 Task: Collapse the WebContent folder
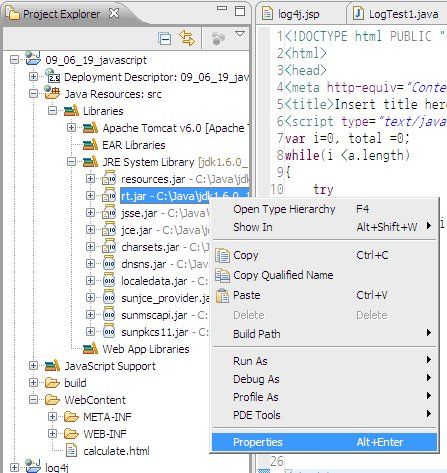[33, 400]
